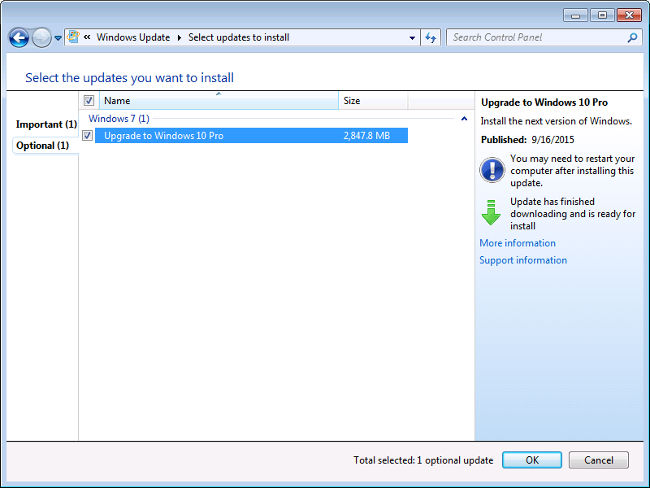Switch to the Important (1) tab
This screenshot has height=488, width=650.
[x=46, y=125]
